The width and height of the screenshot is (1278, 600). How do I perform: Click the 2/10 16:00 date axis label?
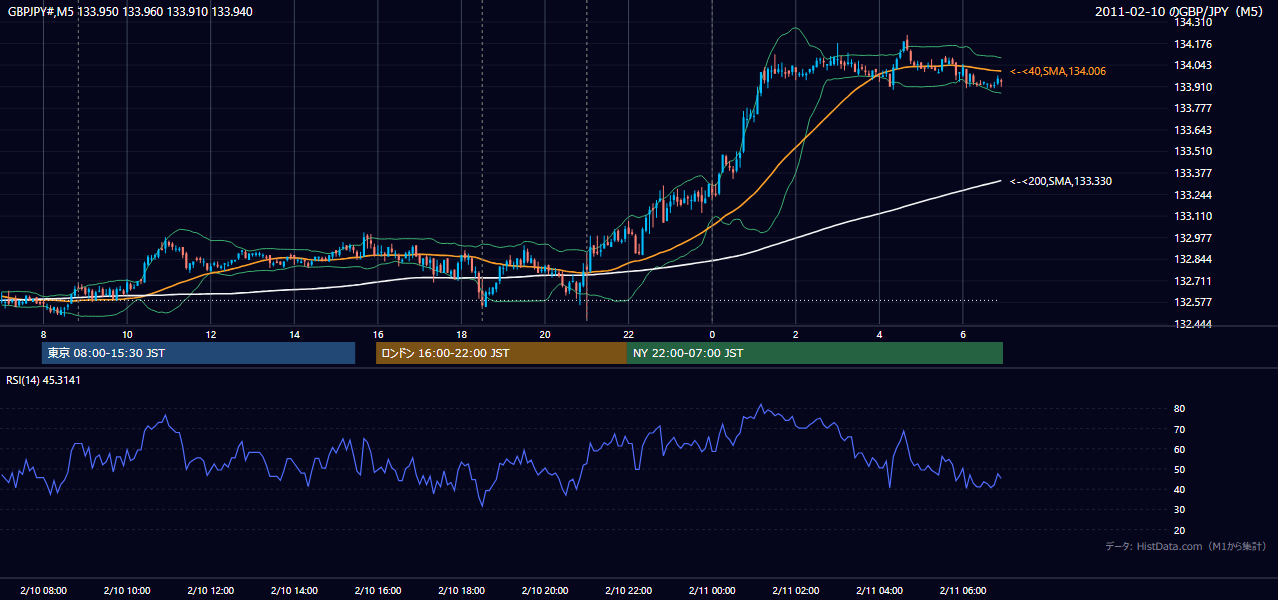tap(378, 591)
